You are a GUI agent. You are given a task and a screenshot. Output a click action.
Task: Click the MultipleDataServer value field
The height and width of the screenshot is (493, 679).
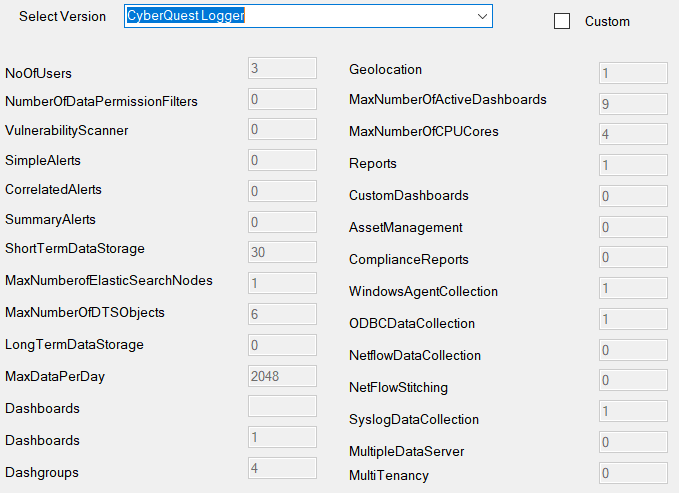633,442
